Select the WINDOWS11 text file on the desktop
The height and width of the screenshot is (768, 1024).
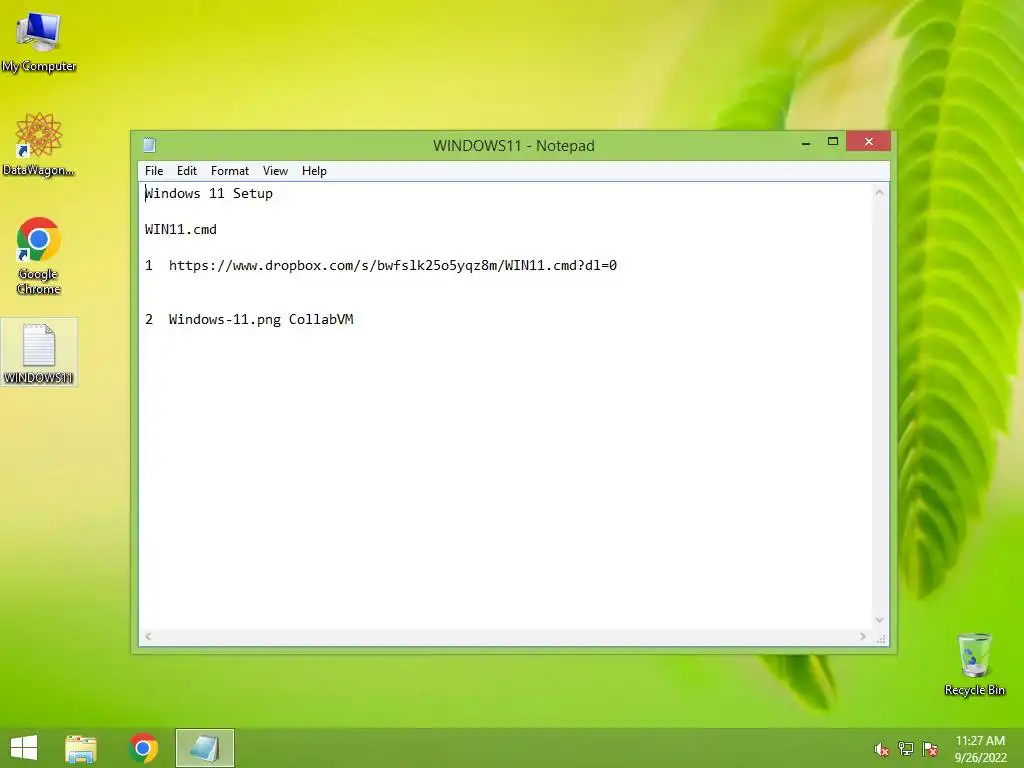pyautogui.click(x=39, y=353)
